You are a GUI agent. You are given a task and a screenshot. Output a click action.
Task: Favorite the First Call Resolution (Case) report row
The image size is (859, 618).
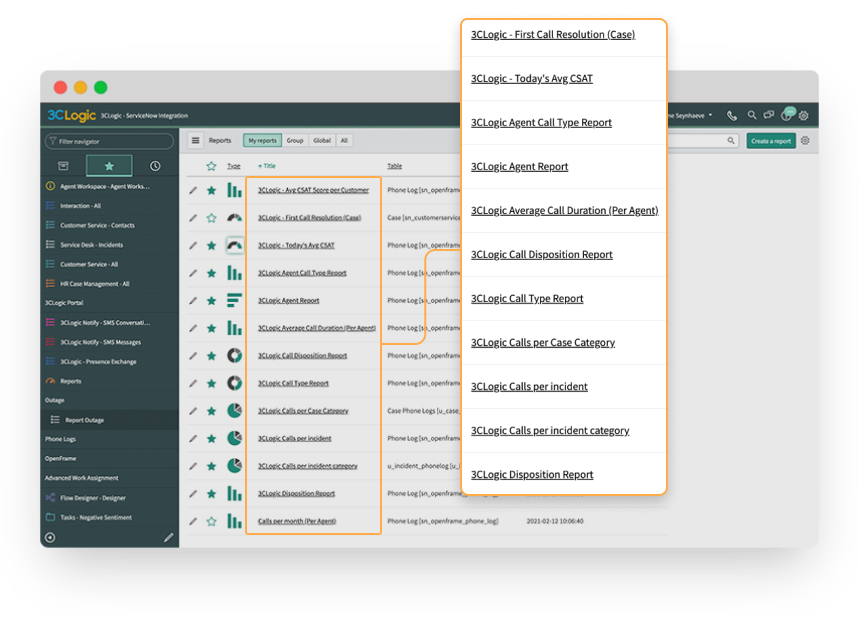pos(211,218)
